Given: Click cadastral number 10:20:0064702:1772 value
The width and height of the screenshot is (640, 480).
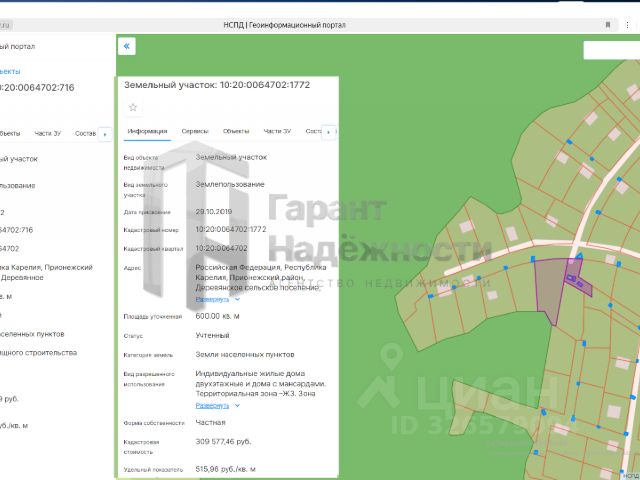Looking at the screenshot, I should [x=230, y=229].
